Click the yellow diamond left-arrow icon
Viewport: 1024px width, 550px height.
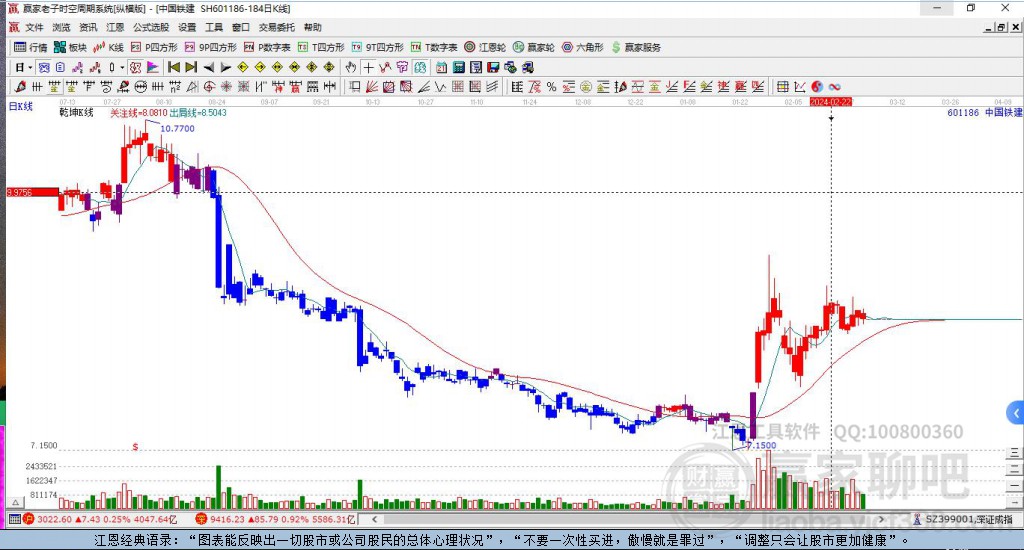click(243, 67)
